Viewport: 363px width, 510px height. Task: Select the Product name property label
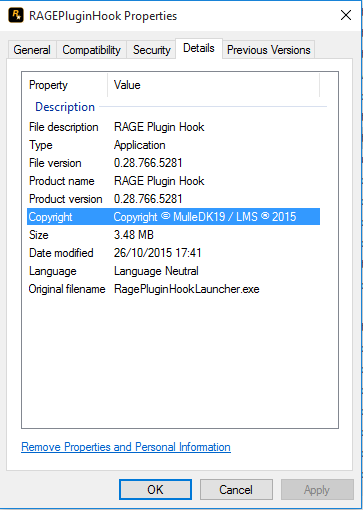tap(62, 181)
